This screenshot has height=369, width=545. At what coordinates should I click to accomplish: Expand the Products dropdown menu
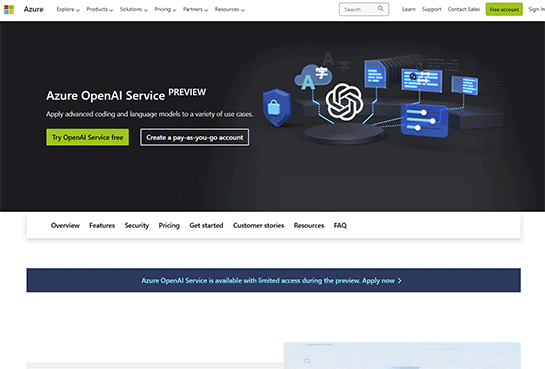pyautogui.click(x=100, y=9)
